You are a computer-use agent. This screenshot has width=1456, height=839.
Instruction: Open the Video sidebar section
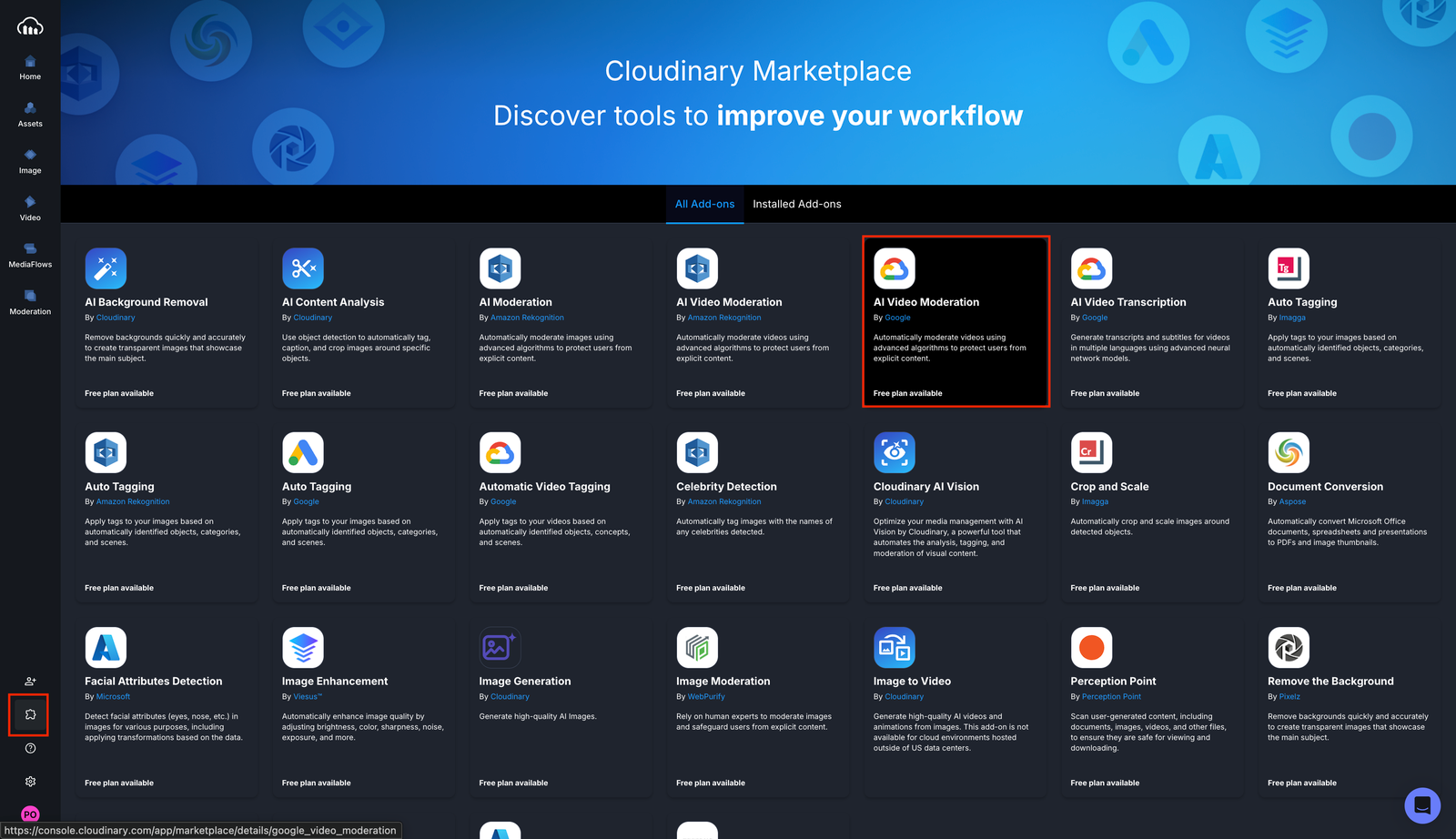[30, 208]
